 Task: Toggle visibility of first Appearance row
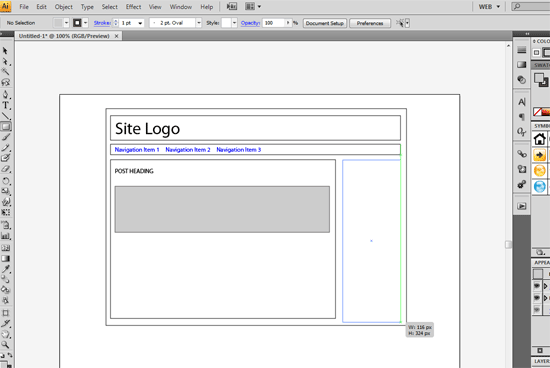(x=537, y=286)
